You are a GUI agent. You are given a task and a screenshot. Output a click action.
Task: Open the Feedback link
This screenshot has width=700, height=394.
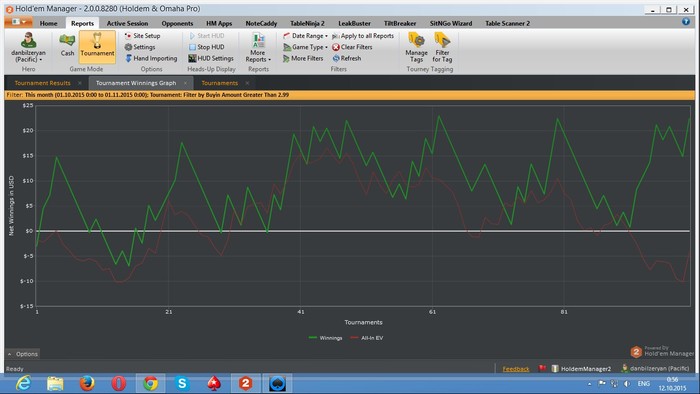tap(516, 369)
